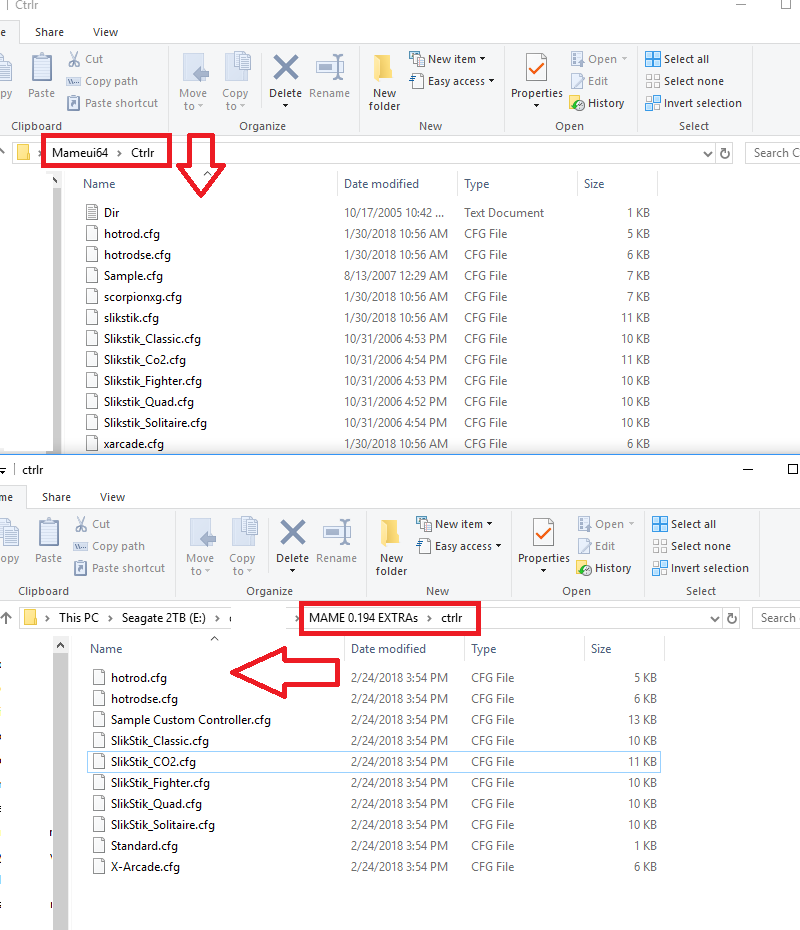Click Rename icon in top Ctrlr window
Screen dimensions: 800x930
point(330,68)
